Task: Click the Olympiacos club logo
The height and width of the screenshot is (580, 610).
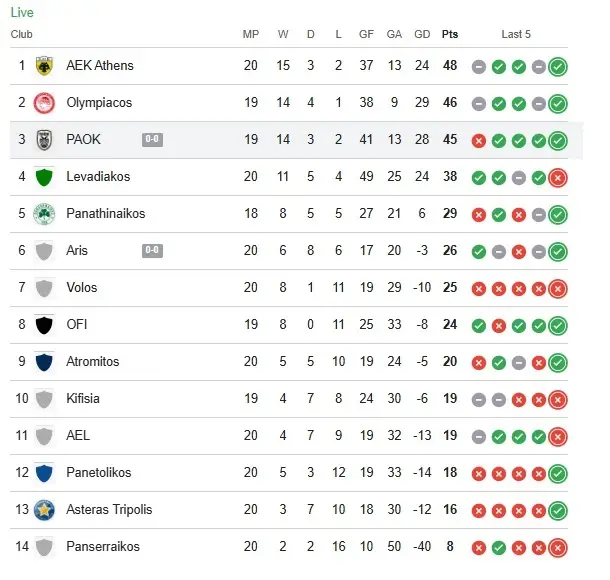Action: 43,103
